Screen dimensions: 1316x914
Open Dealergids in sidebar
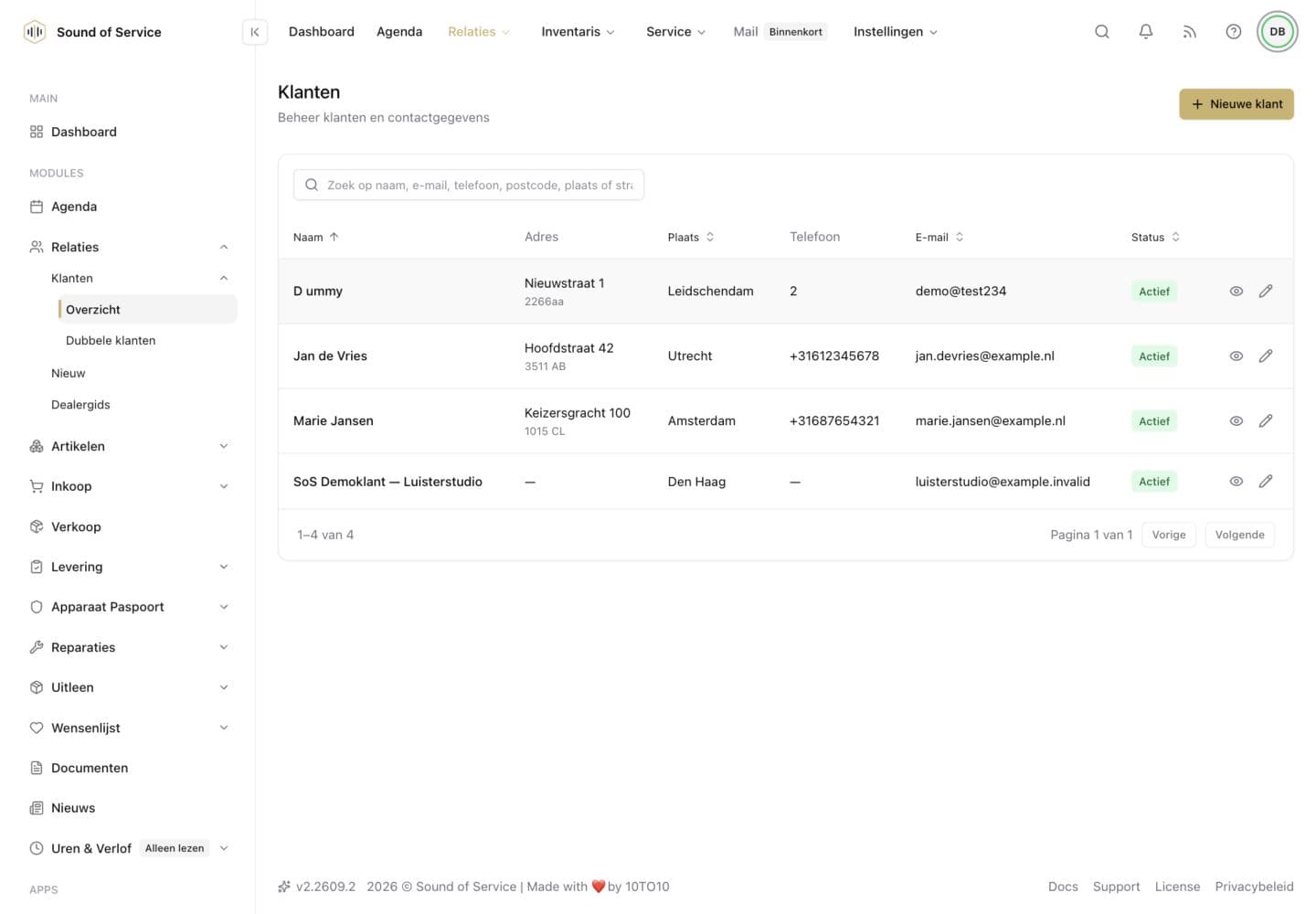pyautogui.click(x=80, y=404)
